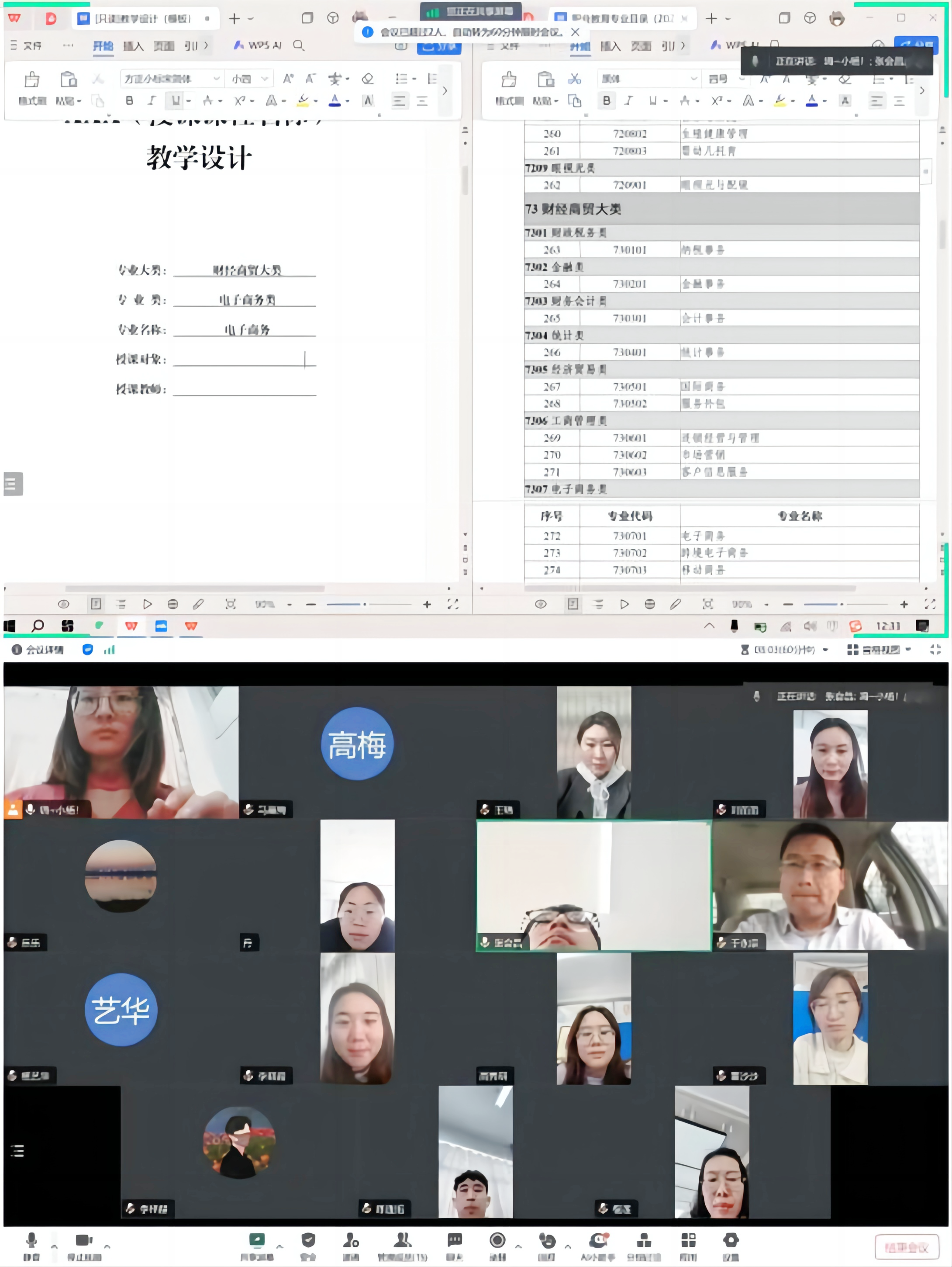Switch to 页面 tab in left window

(164, 46)
